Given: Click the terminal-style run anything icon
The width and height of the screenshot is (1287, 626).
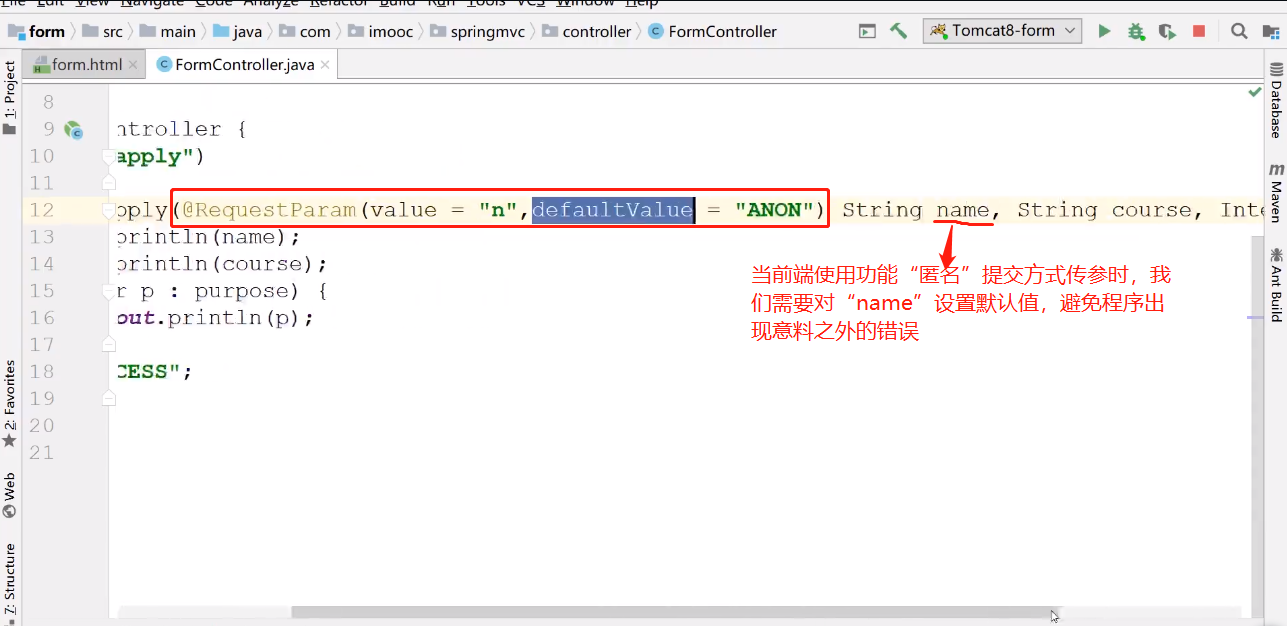Looking at the screenshot, I should coord(867,31).
